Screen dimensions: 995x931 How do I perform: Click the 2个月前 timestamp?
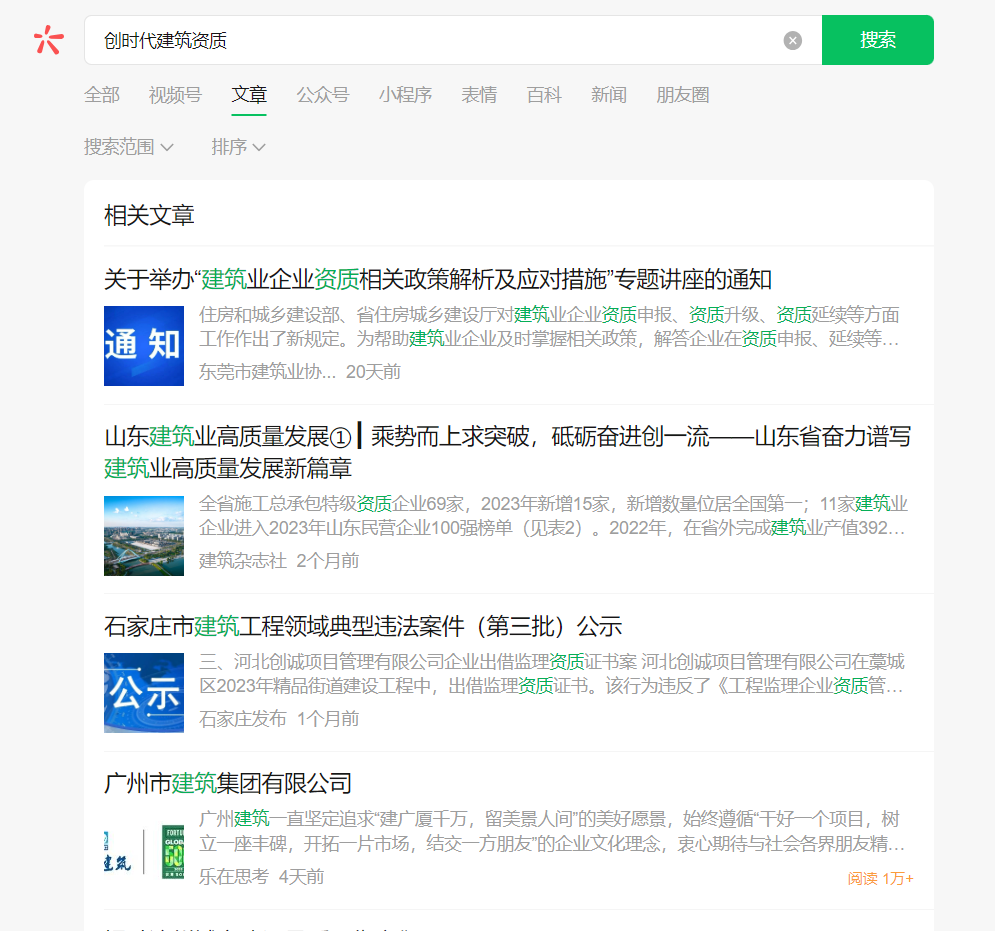pyautogui.click(x=327, y=561)
